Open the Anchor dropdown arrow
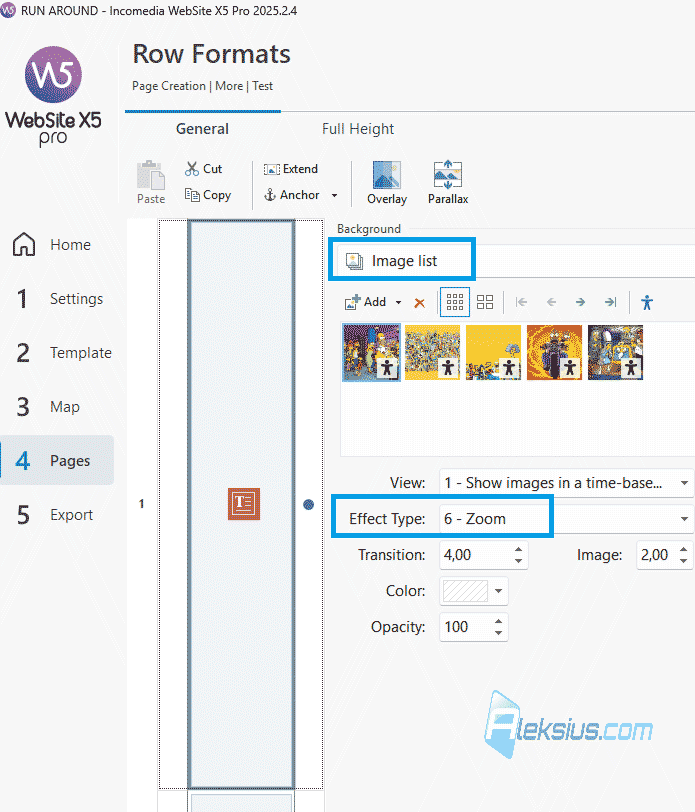This screenshot has width=695, height=812. click(x=335, y=196)
